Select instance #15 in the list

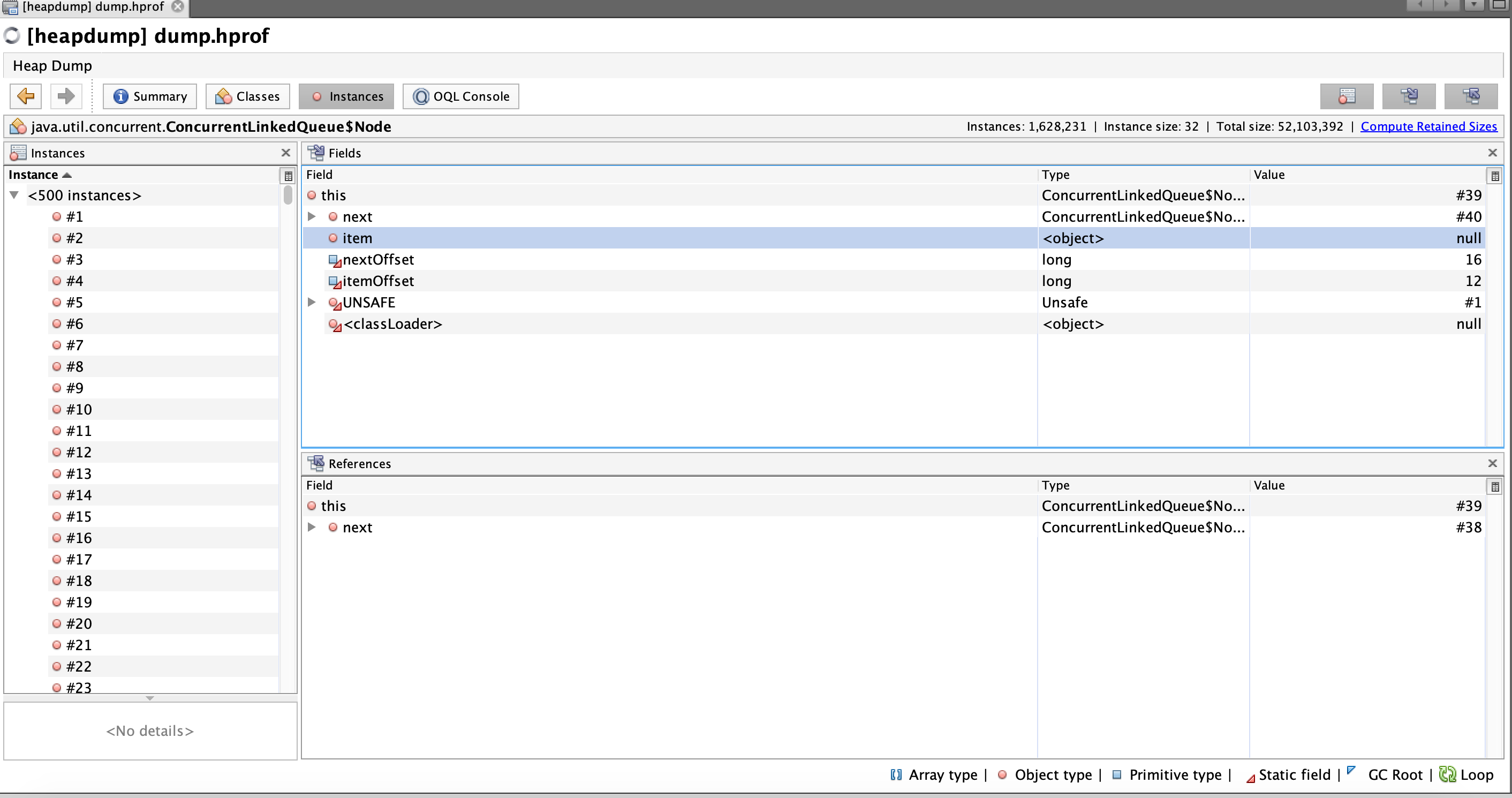pyautogui.click(x=163, y=517)
